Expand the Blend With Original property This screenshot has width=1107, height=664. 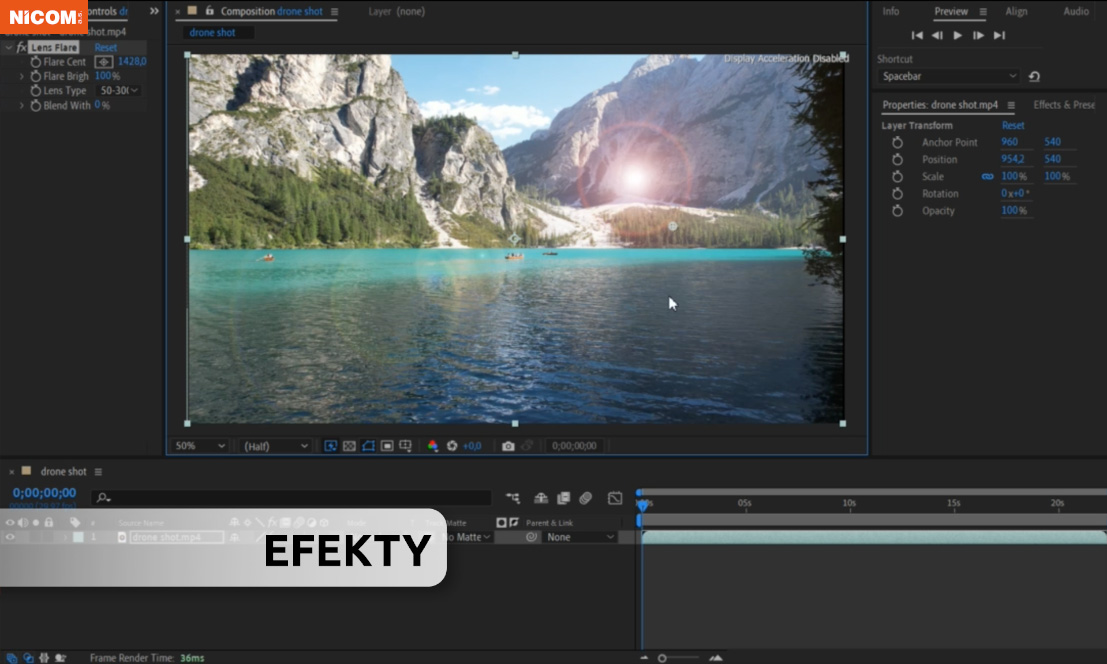pyautogui.click(x=22, y=105)
